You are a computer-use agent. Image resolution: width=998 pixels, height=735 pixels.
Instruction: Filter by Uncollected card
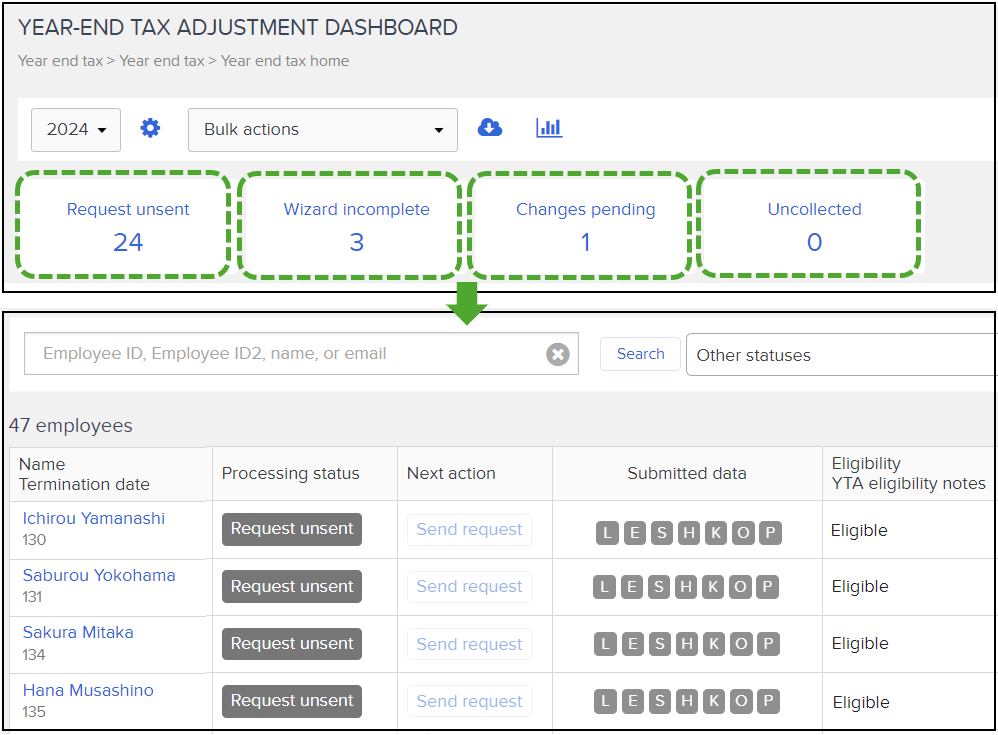click(x=810, y=223)
